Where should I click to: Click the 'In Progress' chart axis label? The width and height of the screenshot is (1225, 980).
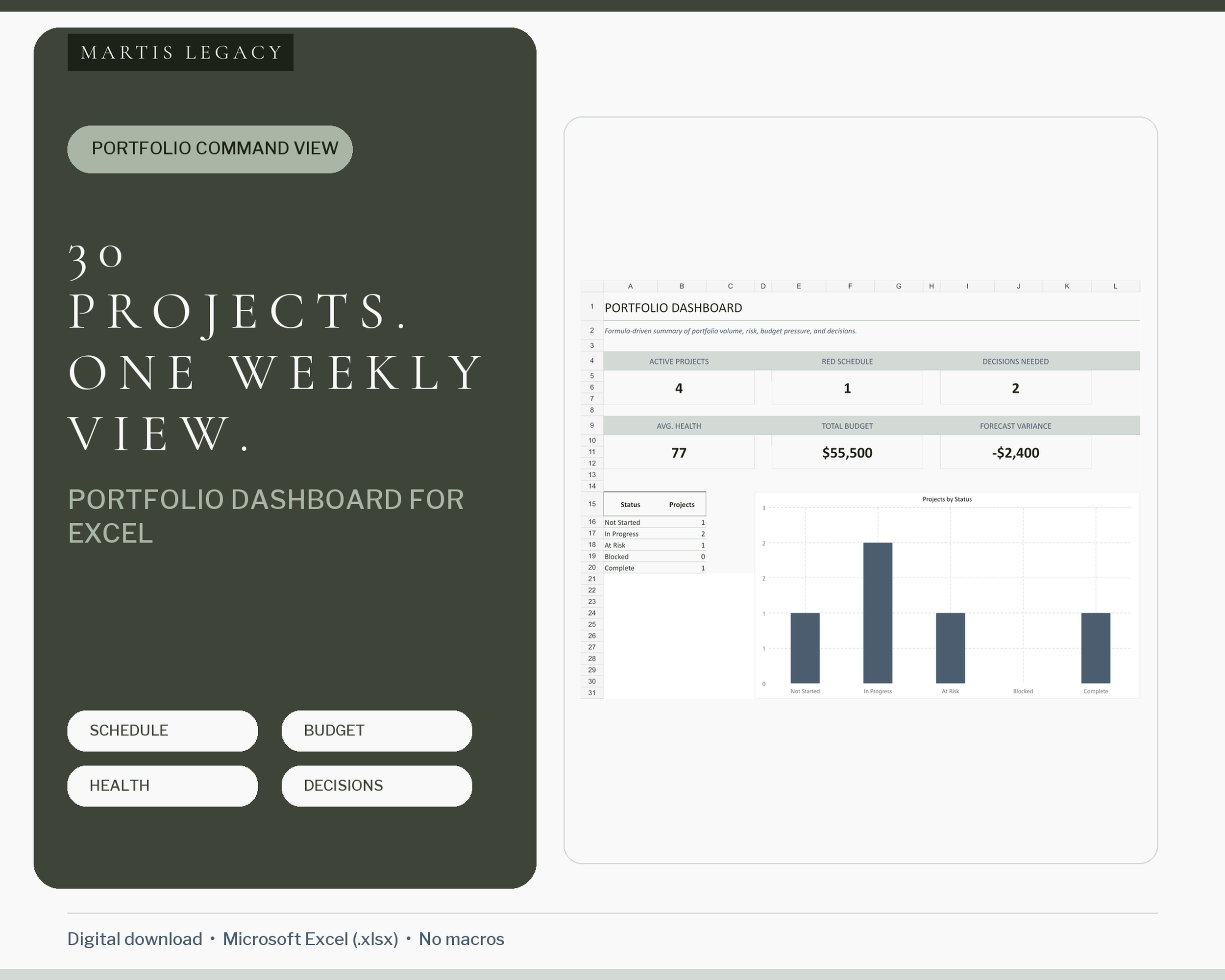pyautogui.click(x=878, y=691)
